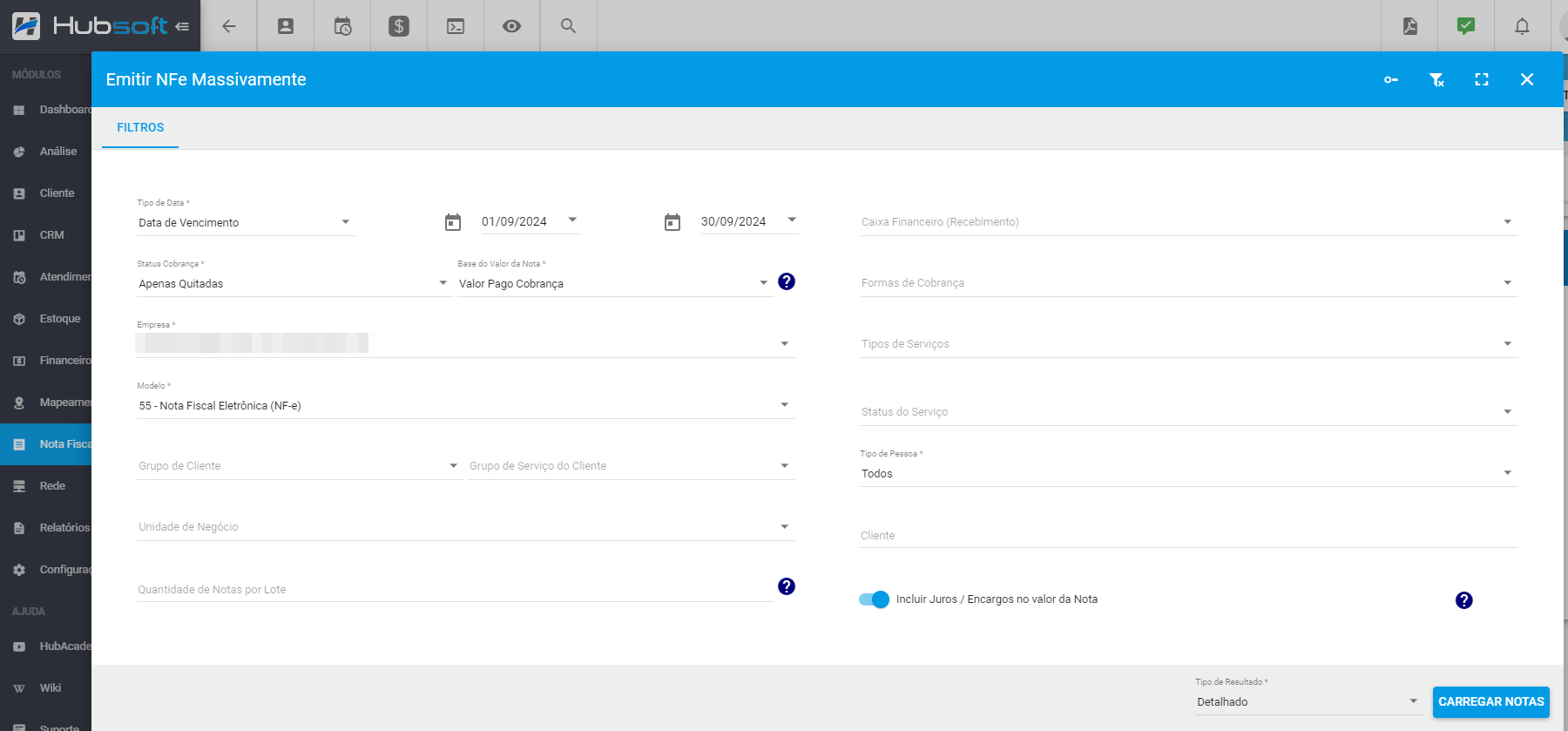1568x731 pixels.
Task: Open Grupo de Cliente dropdown
Action: pos(299,466)
